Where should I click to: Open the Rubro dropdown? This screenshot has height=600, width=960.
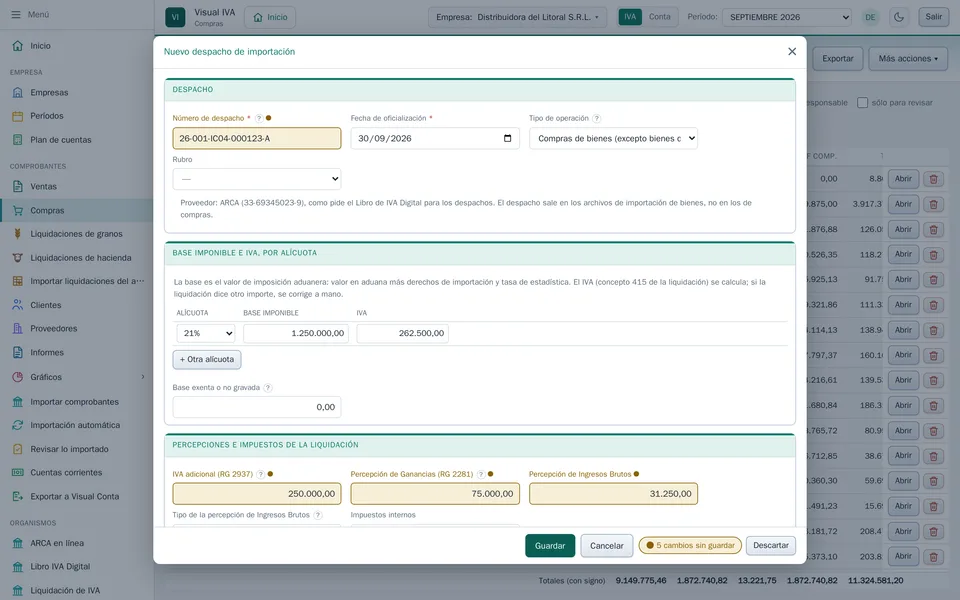tap(257, 179)
